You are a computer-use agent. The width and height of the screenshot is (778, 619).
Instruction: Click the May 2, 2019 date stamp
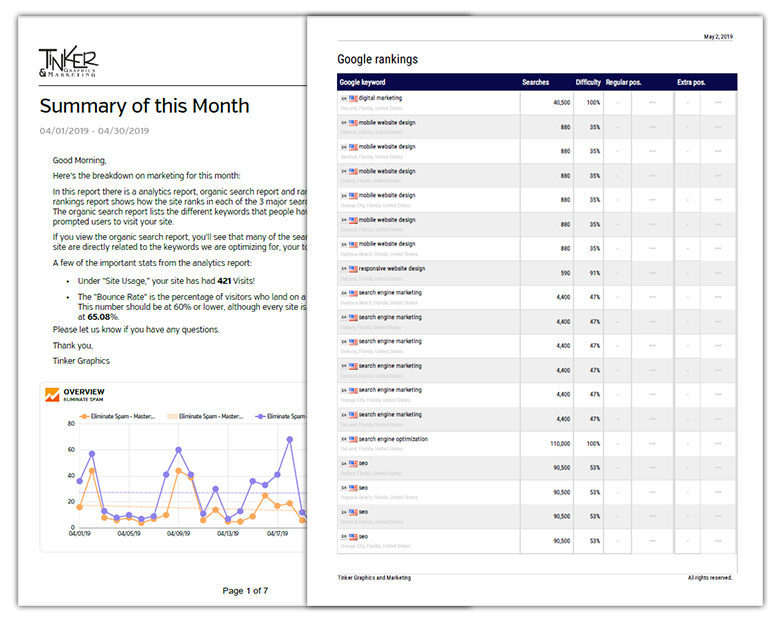718,37
